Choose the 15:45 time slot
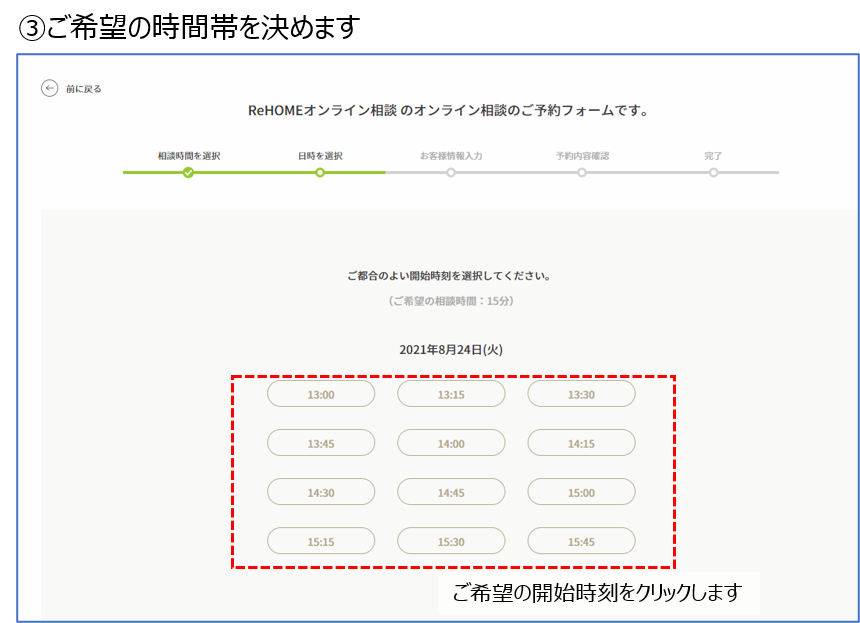Image resolution: width=860 pixels, height=623 pixels. (x=581, y=541)
